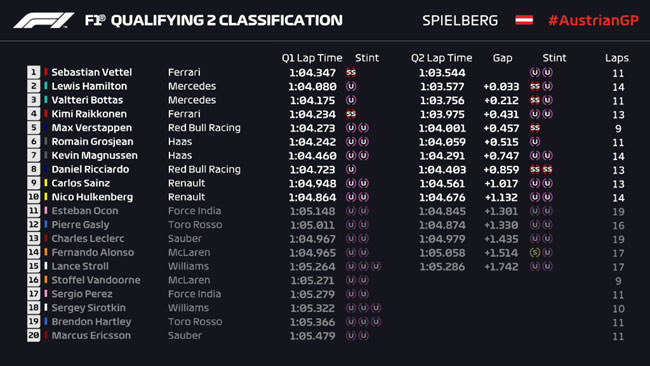
Task: Click Daniel Ricciardo's Q1 ultrasoft tyre icon
Action: [351, 169]
